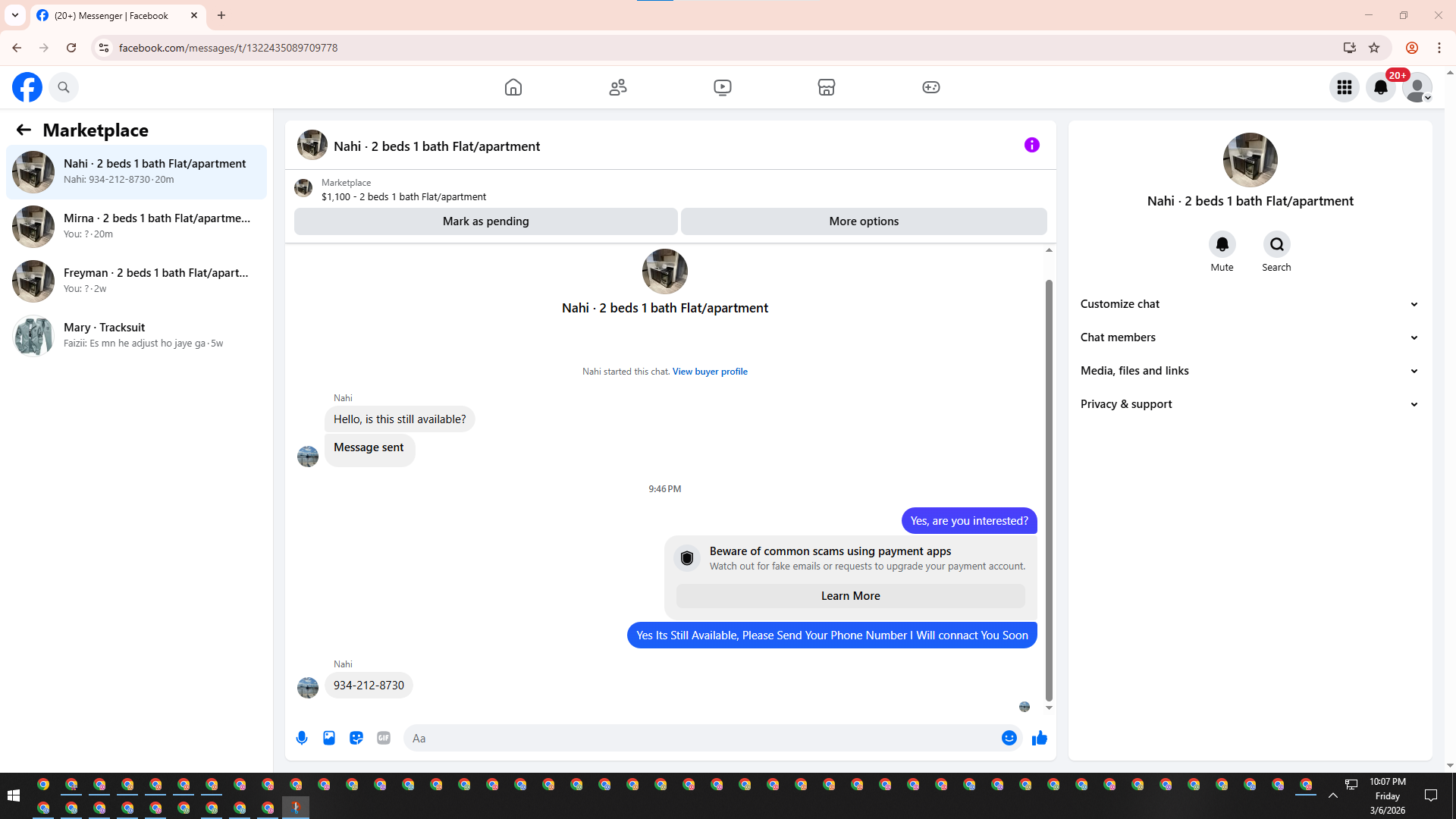Mute this conversation with bell icon
The width and height of the screenshot is (1456, 819).
point(1222,244)
